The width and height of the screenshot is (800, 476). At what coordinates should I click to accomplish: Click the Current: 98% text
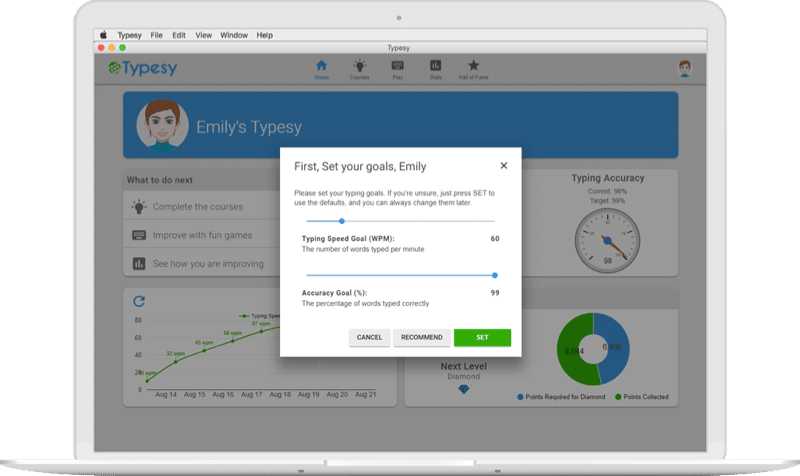click(607, 191)
